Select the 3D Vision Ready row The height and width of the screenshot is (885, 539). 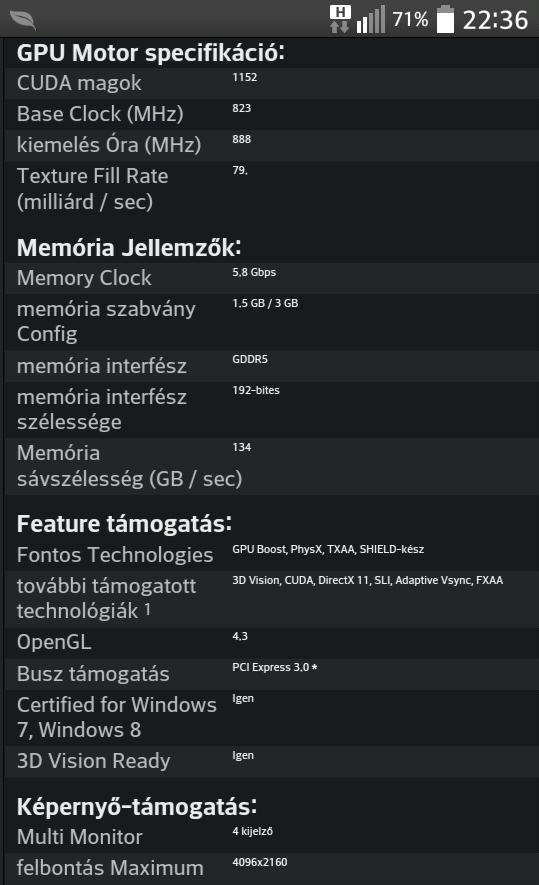pyautogui.click(x=272, y=761)
